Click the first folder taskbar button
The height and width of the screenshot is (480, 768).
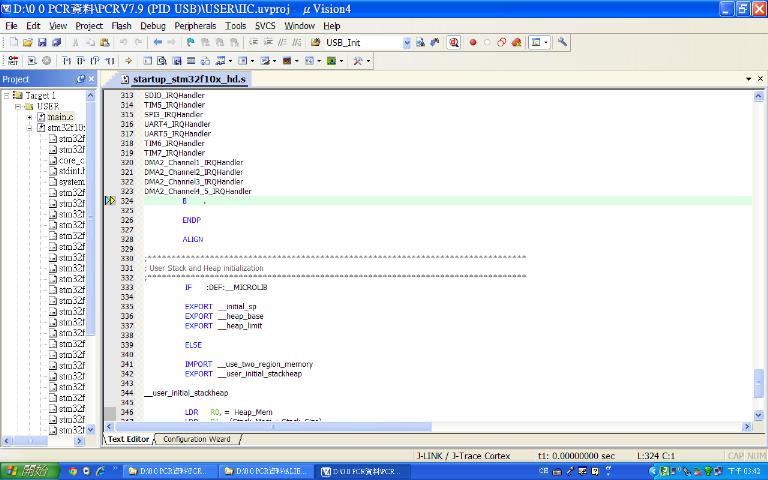point(168,472)
